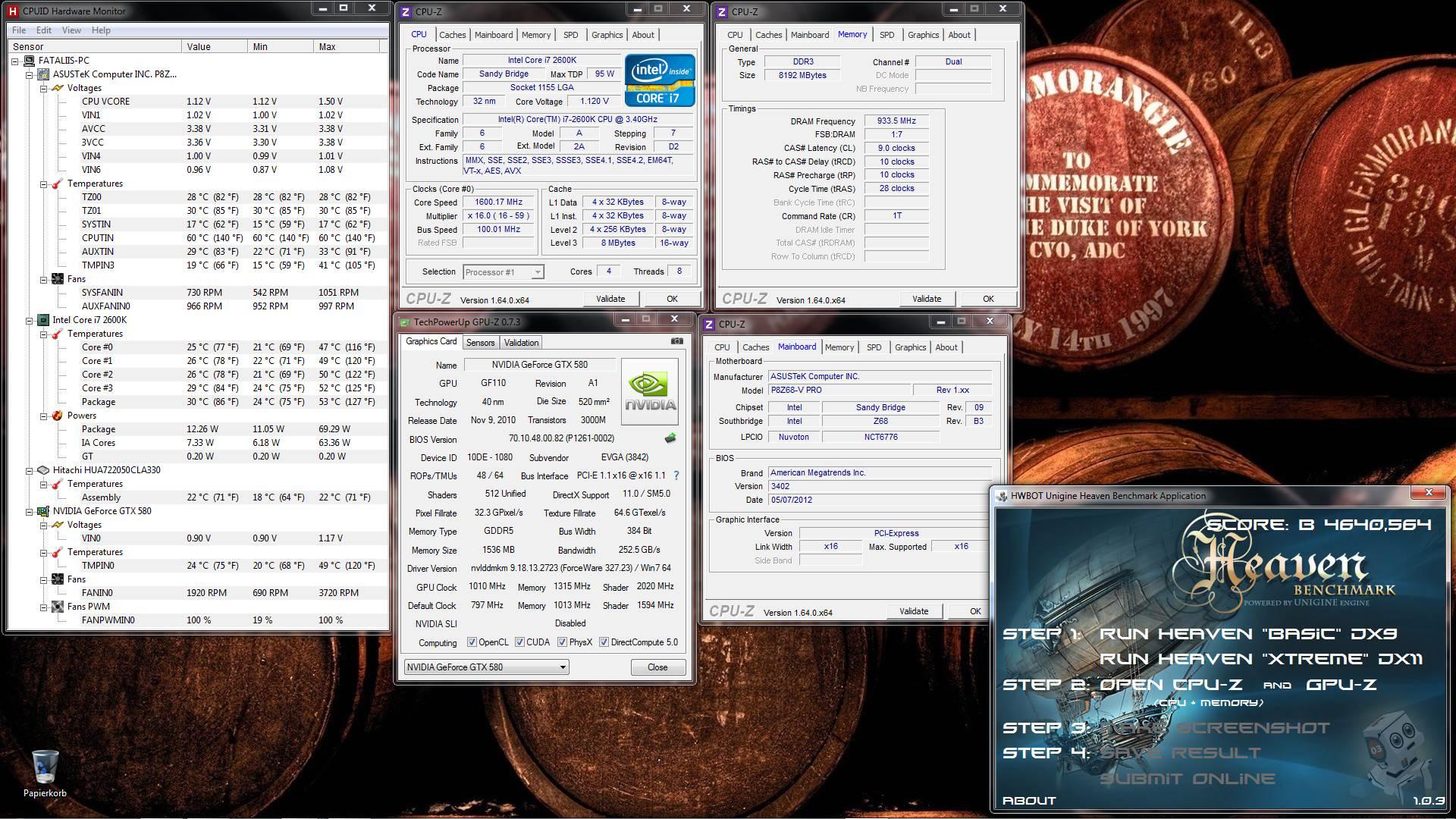
Task: Click the Fans icon under ASUSTeK
Action: coord(57,279)
